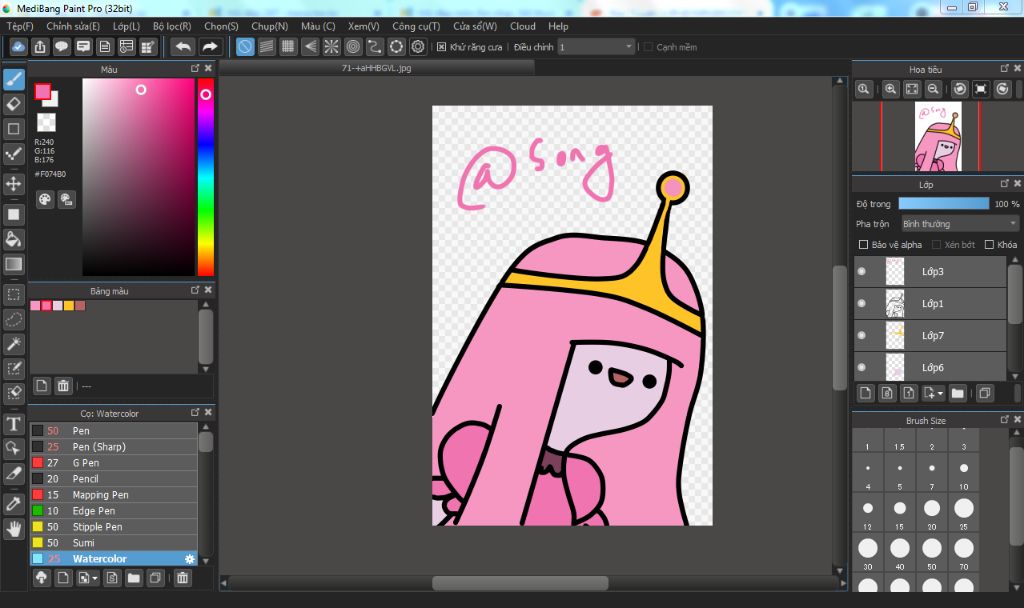This screenshot has height=608, width=1024.
Task: Zoom in on the Navigator panel
Action: (890, 89)
